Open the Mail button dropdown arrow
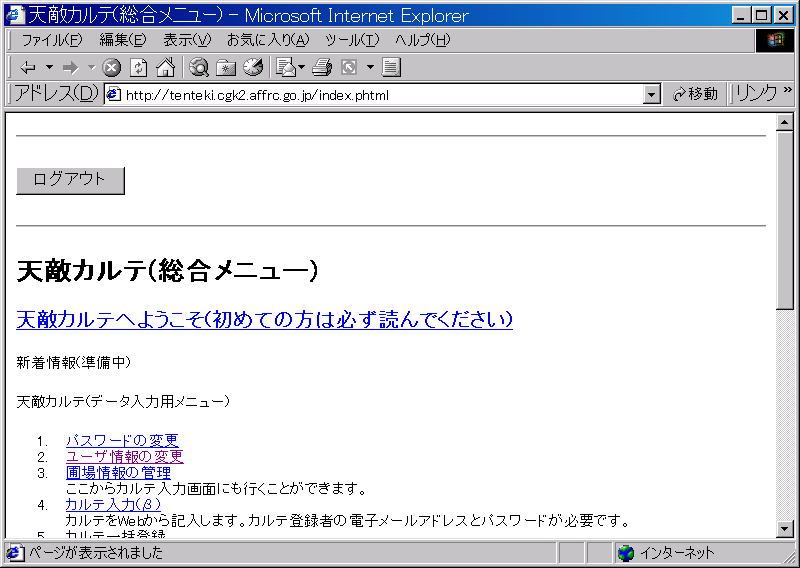 302,68
